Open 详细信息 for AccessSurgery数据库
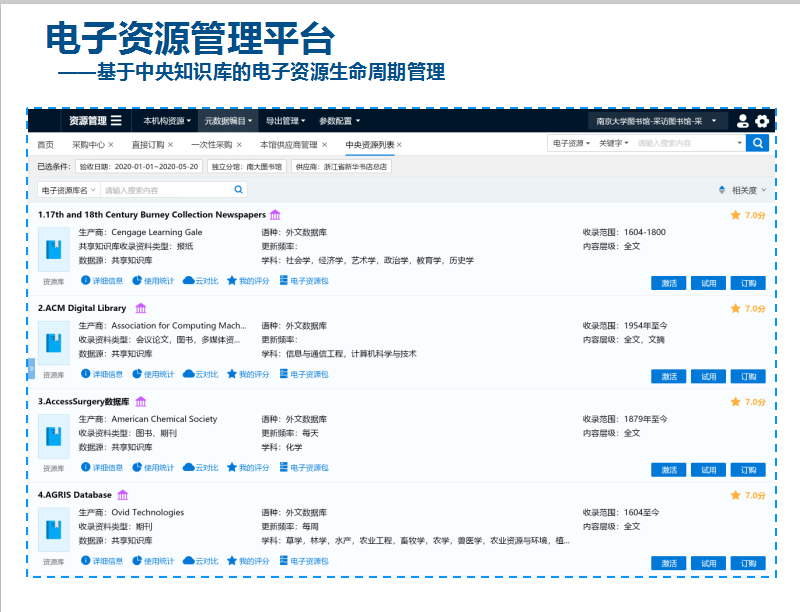Screen dimensions: 800x612 pyautogui.click(x=102, y=467)
